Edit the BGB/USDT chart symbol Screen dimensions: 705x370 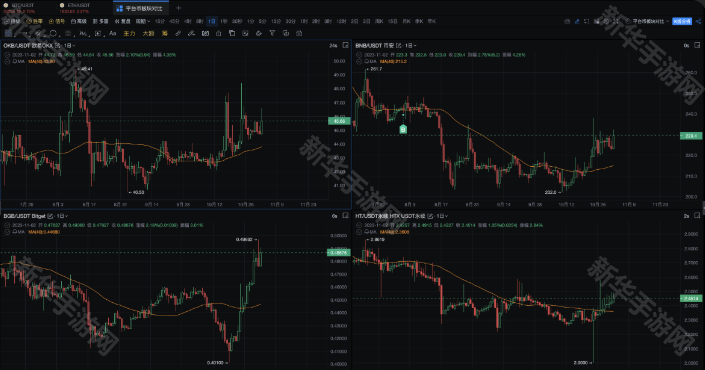tap(50, 216)
